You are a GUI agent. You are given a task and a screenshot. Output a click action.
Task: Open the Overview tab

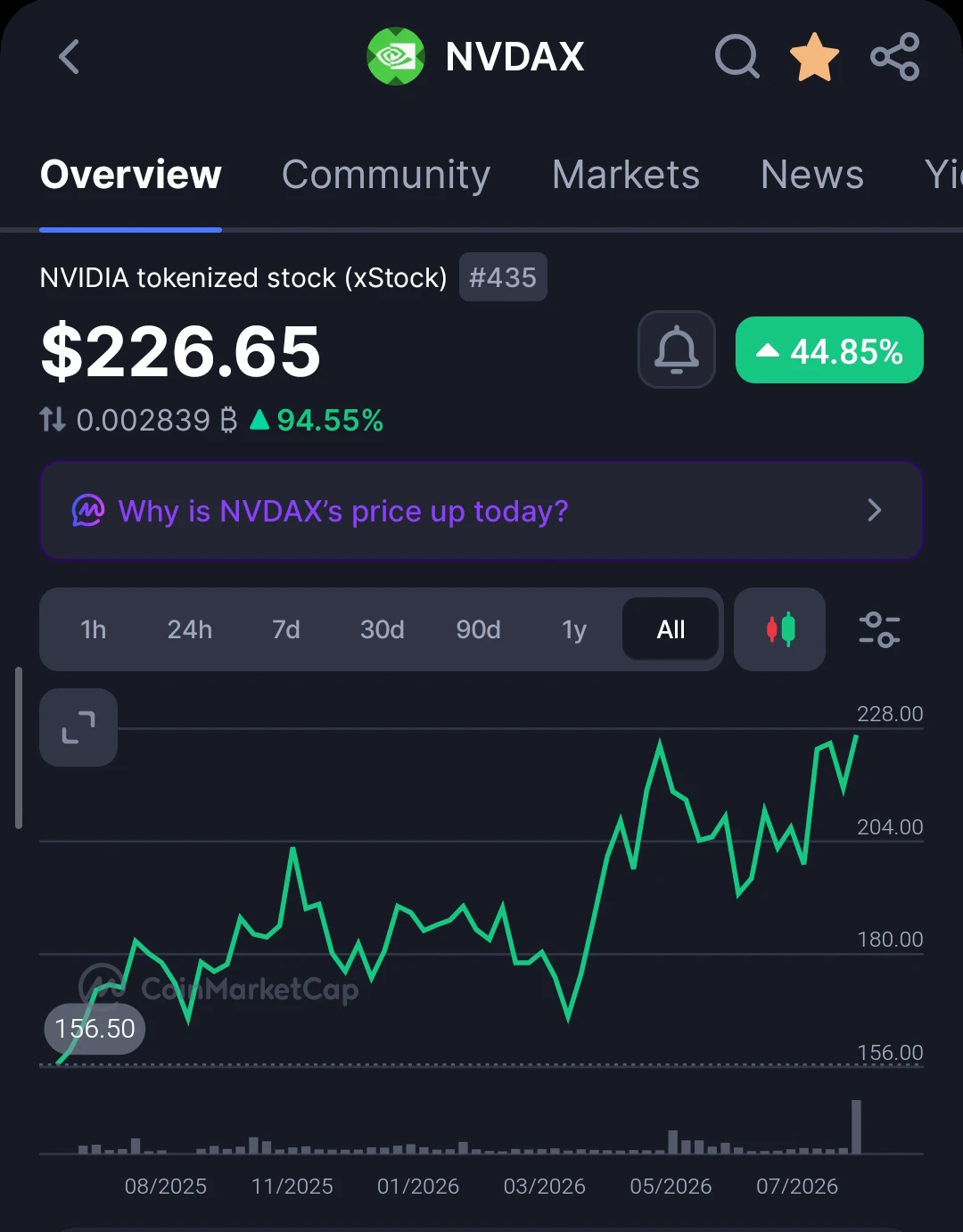click(131, 175)
